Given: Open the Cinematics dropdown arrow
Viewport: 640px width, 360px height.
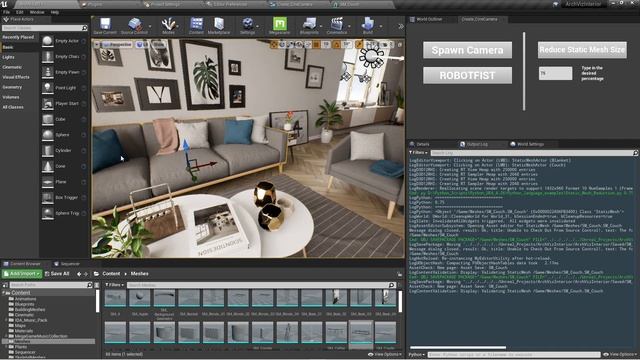Looking at the screenshot, I should pyautogui.click(x=349, y=26).
